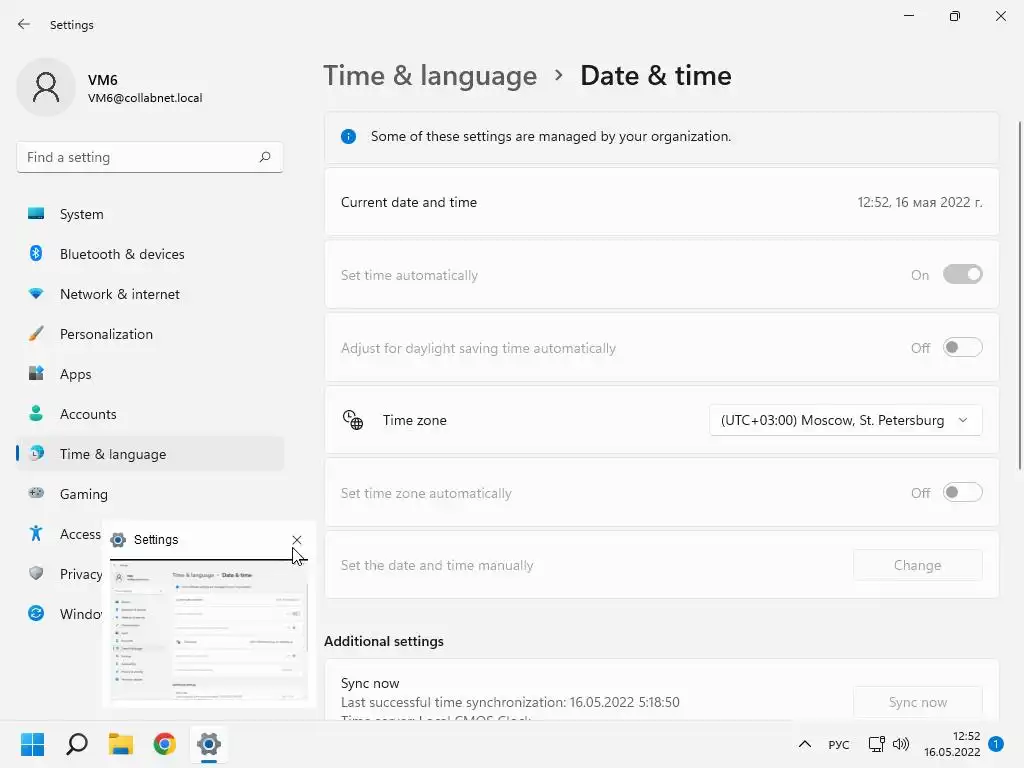Viewport: 1024px width, 768px height.
Task: Click the Settings gear on taskbar
Action: (x=209, y=744)
